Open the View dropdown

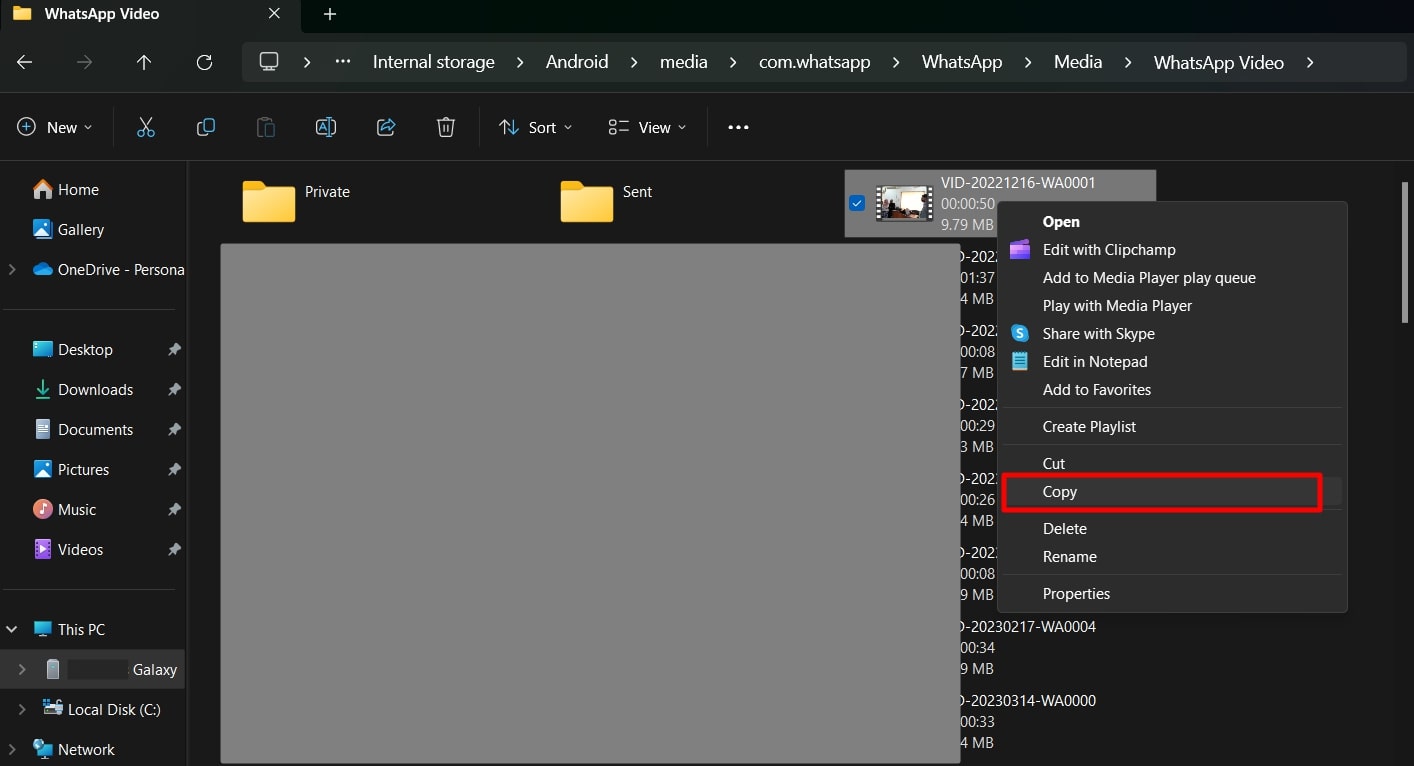[648, 127]
